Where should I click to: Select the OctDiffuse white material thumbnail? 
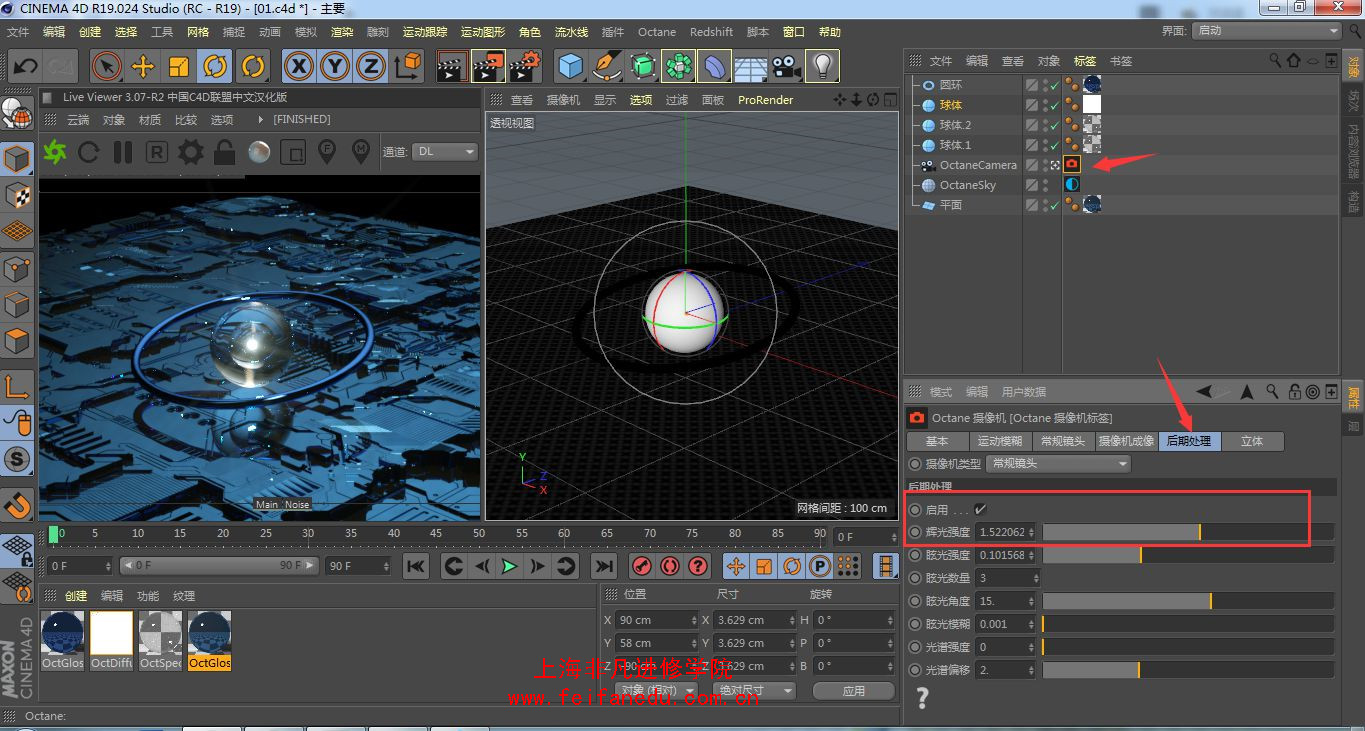(111, 640)
